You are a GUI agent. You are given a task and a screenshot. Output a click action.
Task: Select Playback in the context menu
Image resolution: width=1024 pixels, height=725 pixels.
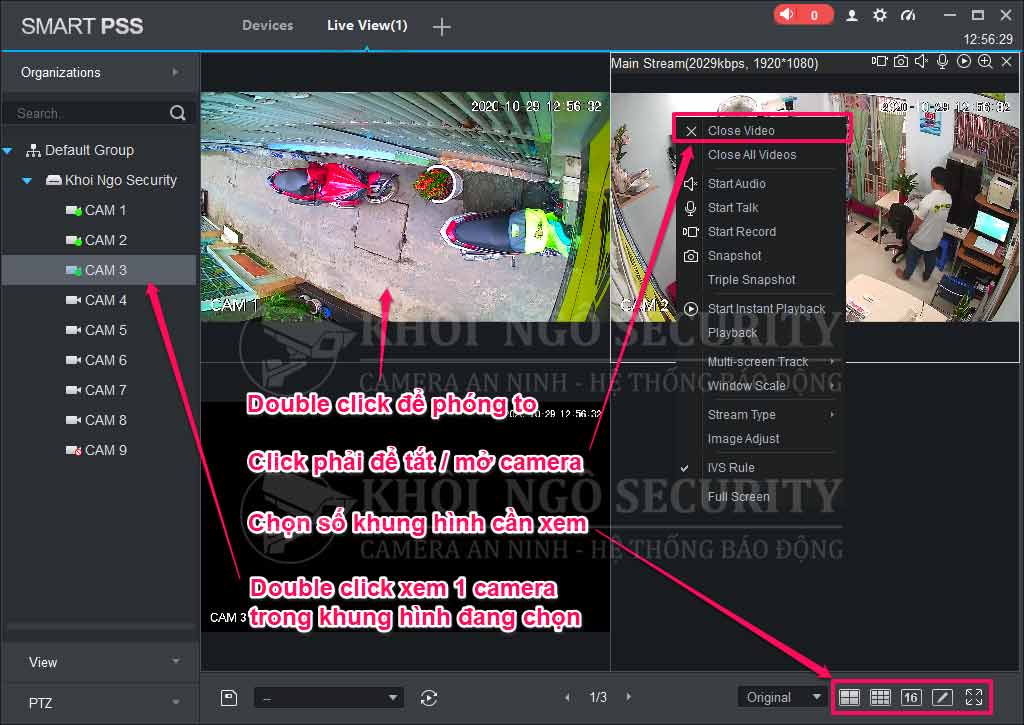(761, 332)
